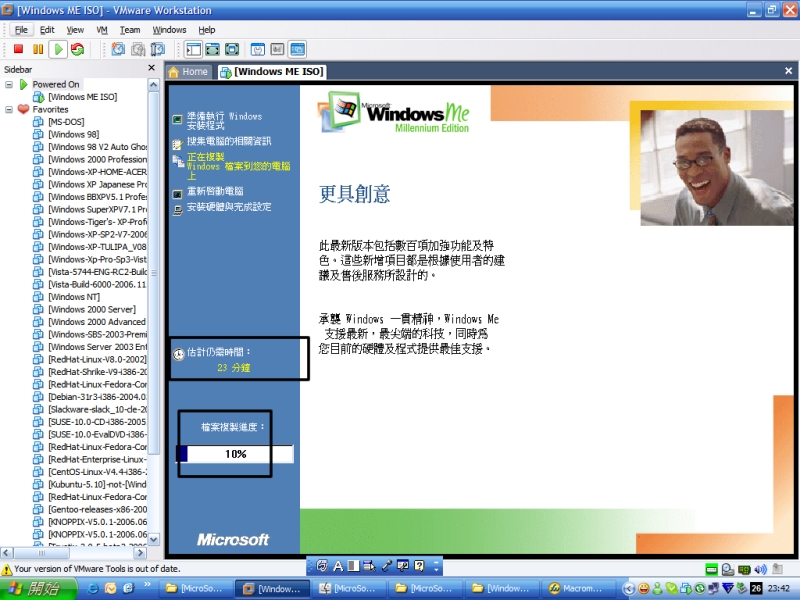Switch to Summary view toolbar icon
The height and width of the screenshot is (600, 800).
point(258,49)
